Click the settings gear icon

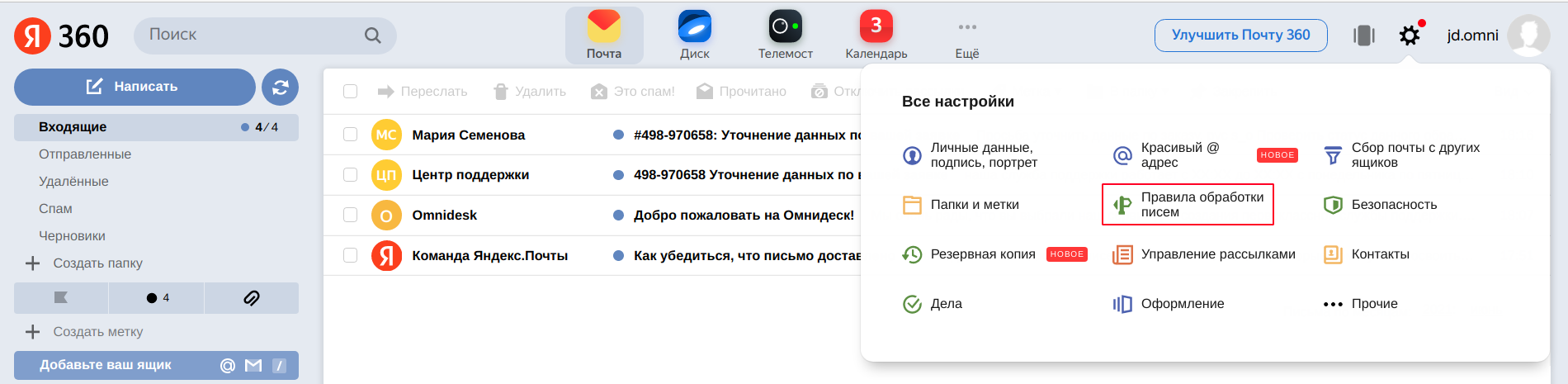pos(1410,36)
